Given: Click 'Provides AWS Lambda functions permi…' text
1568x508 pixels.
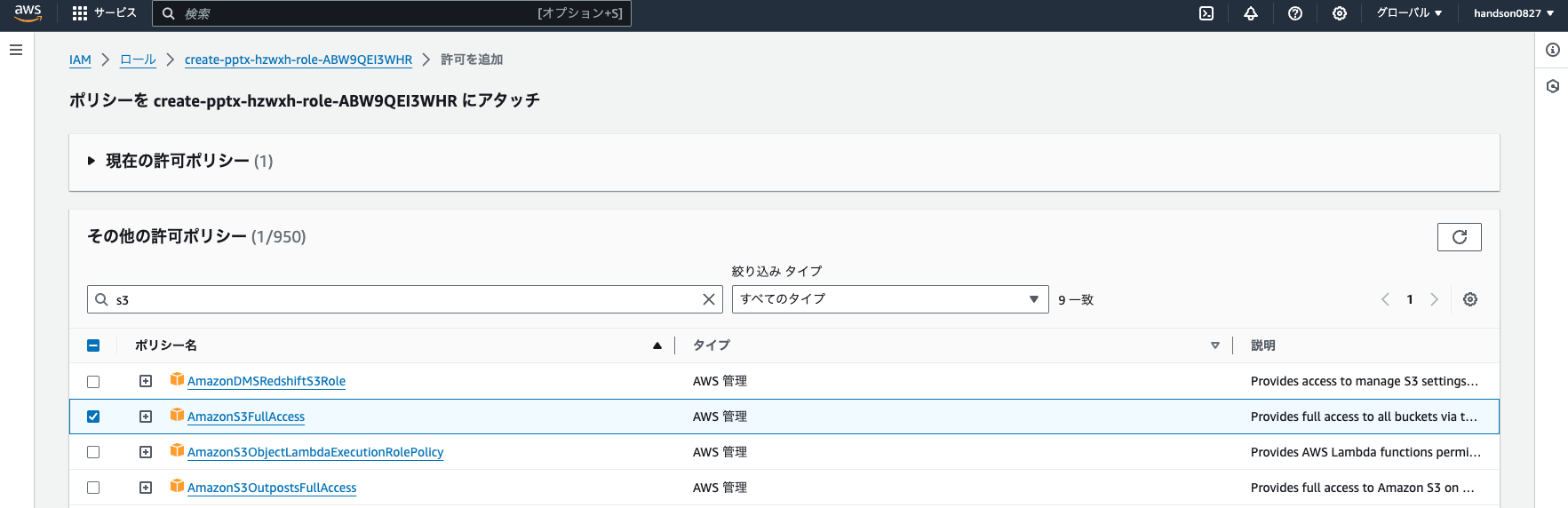Looking at the screenshot, I should [1365, 452].
